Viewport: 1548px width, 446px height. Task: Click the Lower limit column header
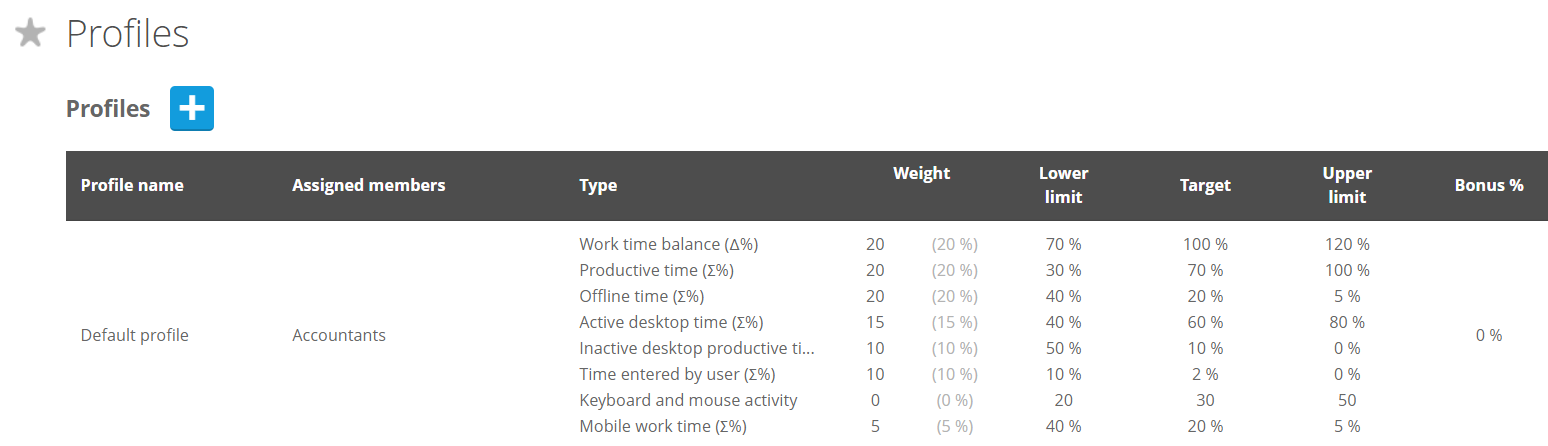click(x=1063, y=185)
